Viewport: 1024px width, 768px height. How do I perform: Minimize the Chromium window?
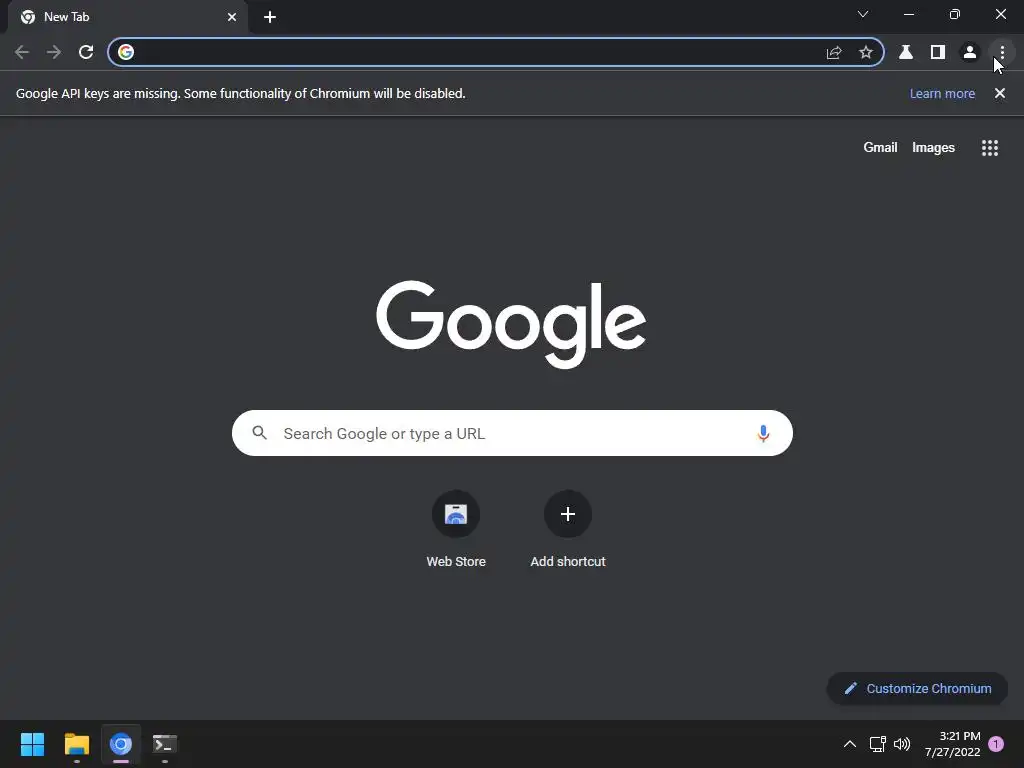tap(908, 14)
